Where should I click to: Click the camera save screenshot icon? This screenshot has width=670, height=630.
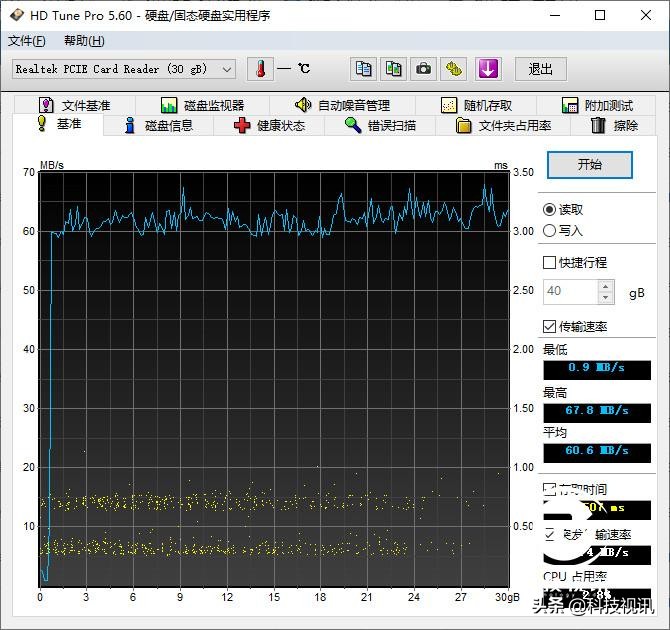coord(424,69)
